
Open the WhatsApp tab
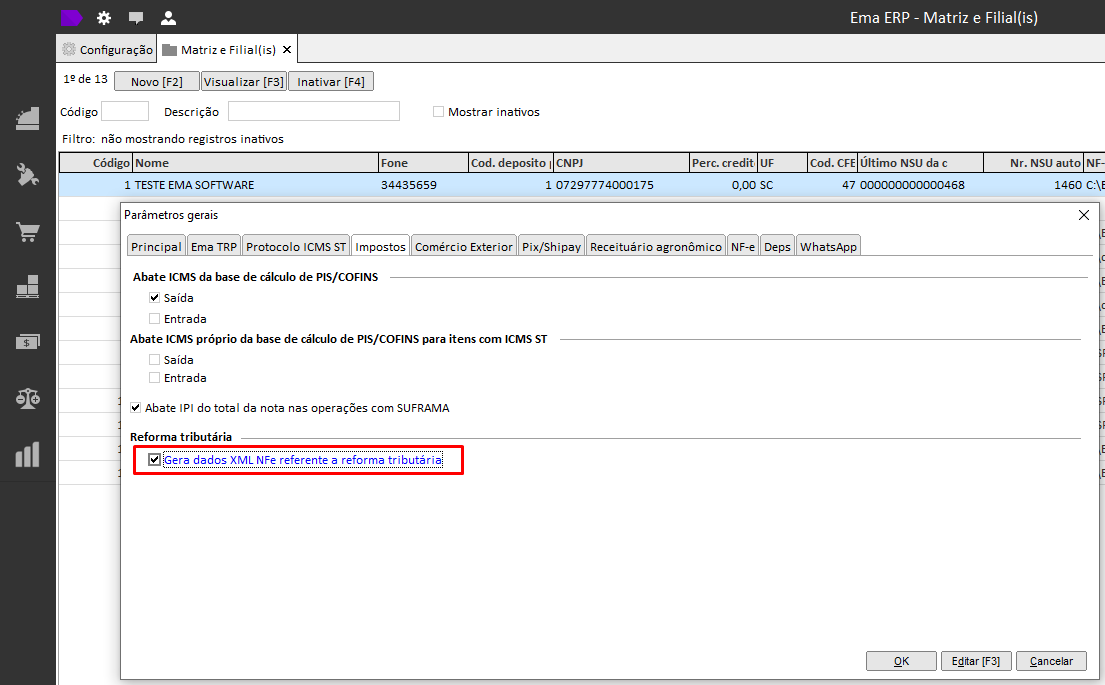pos(827,247)
